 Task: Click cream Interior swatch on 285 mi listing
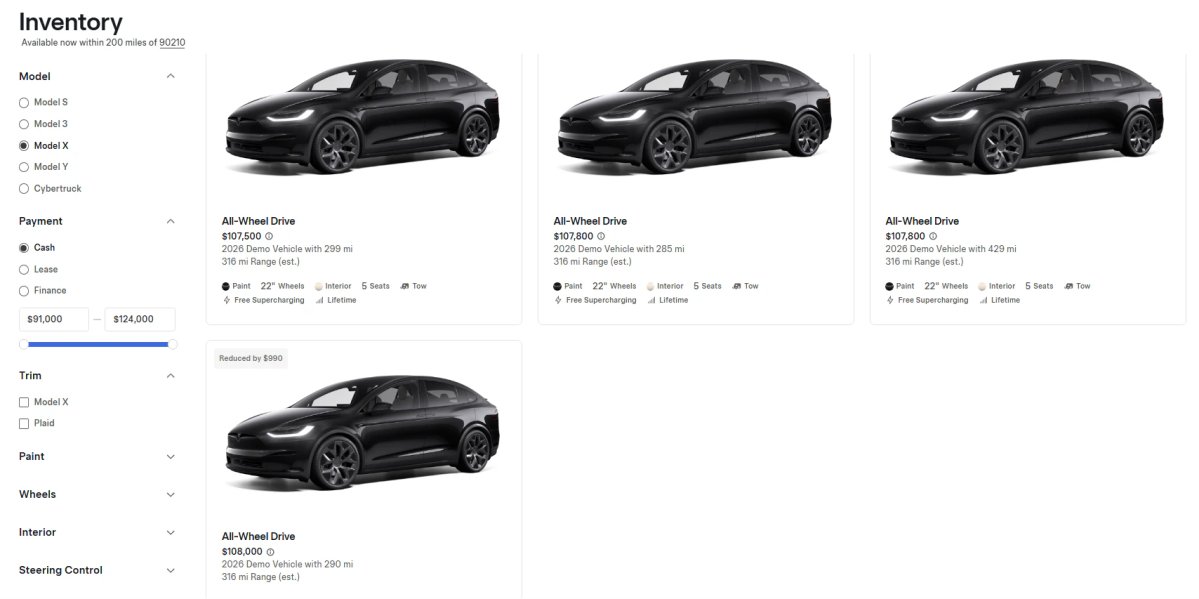pos(650,286)
